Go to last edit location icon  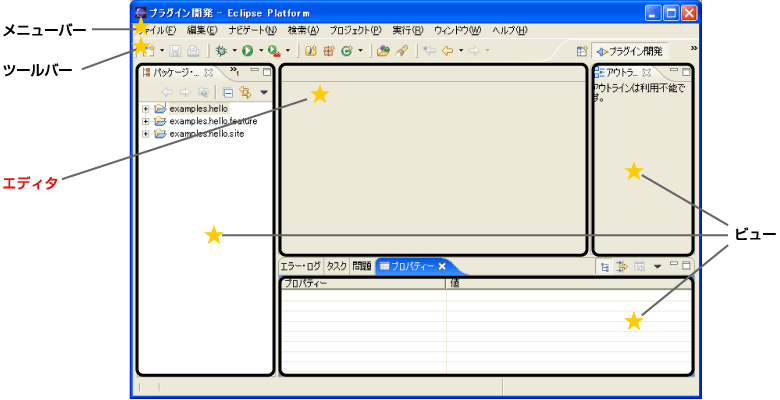click(429, 51)
